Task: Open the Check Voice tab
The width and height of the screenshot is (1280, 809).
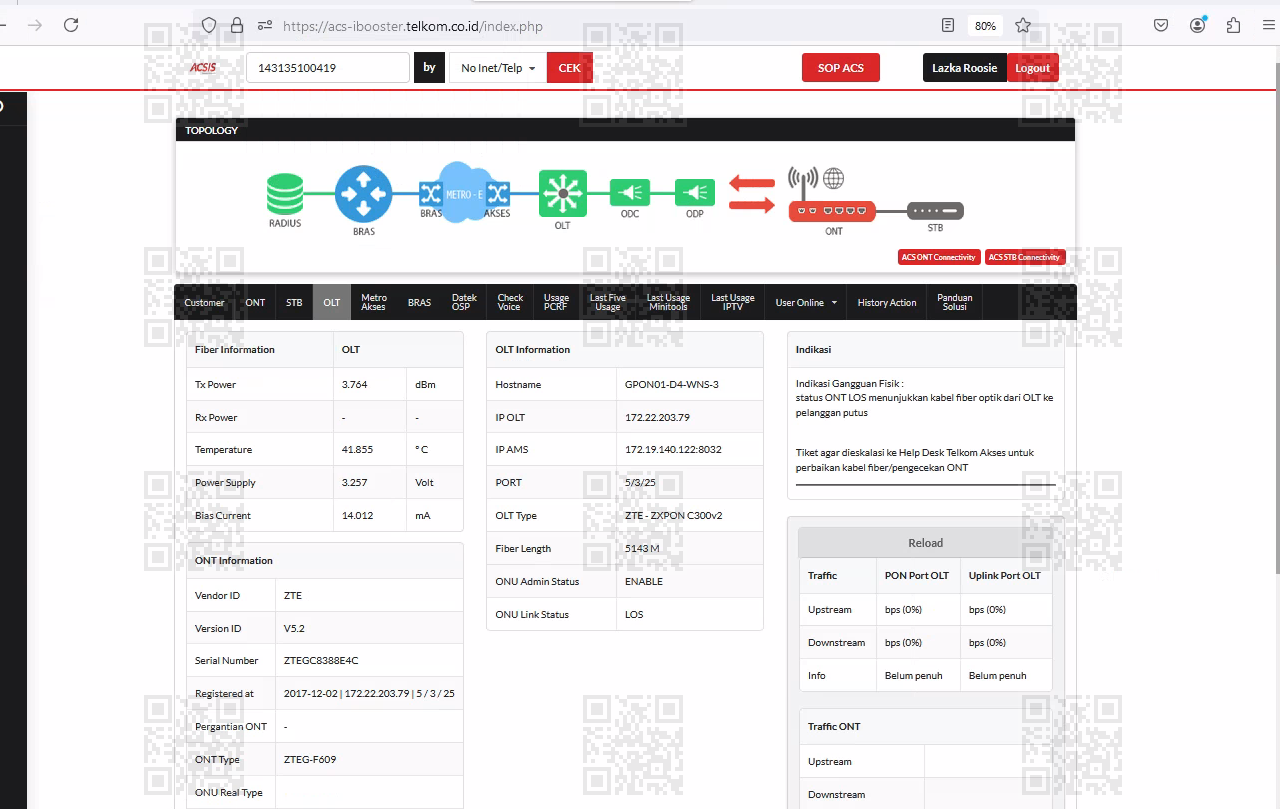Action: click(x=510, y=302)
